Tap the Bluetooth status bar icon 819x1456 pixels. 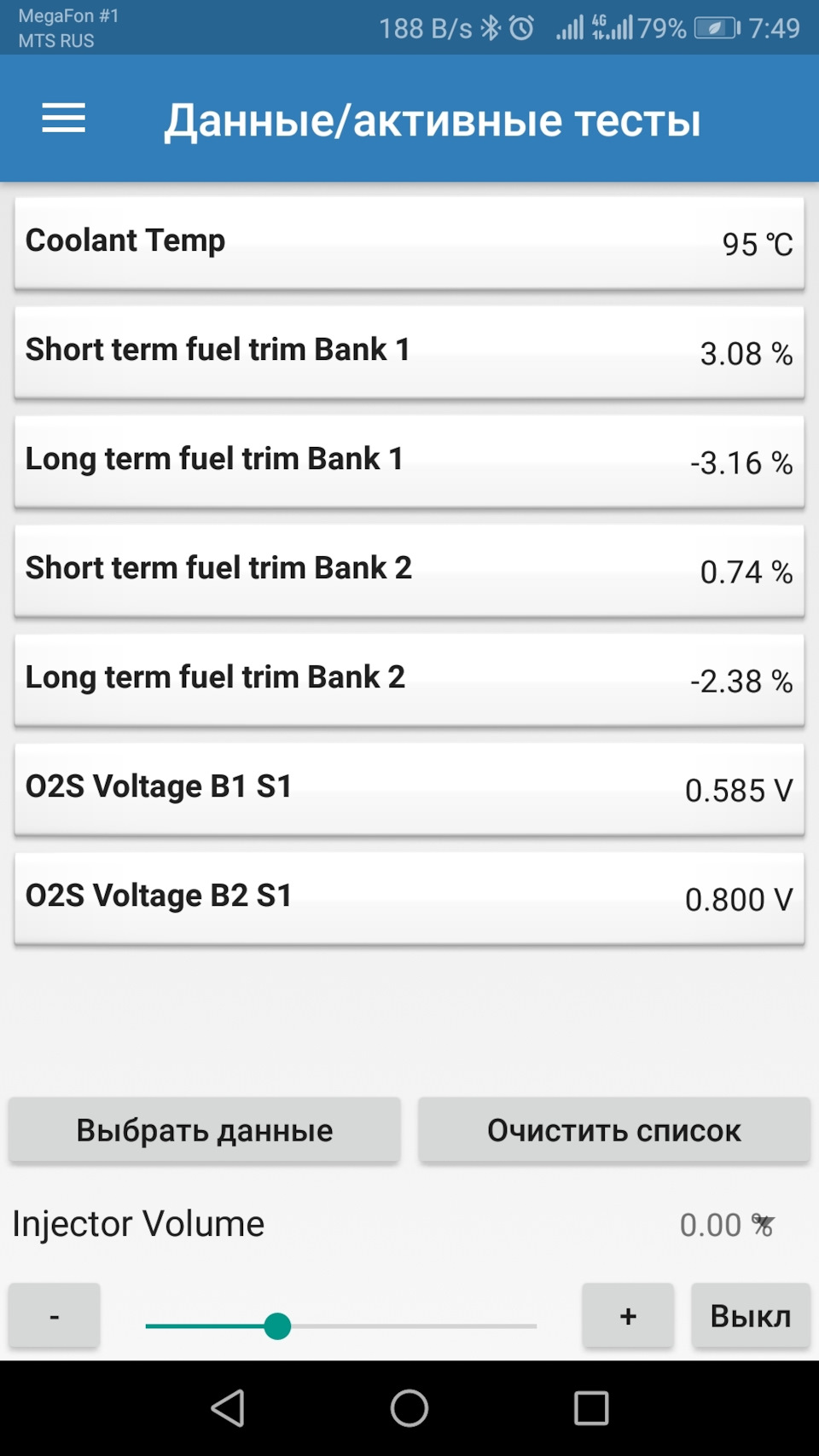click(491, 28)
